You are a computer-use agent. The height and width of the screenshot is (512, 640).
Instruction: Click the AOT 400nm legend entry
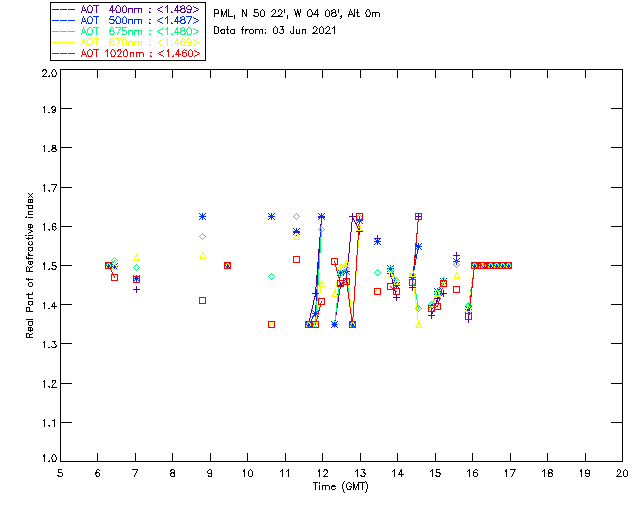pyautogui.click(x=127, y=9)
